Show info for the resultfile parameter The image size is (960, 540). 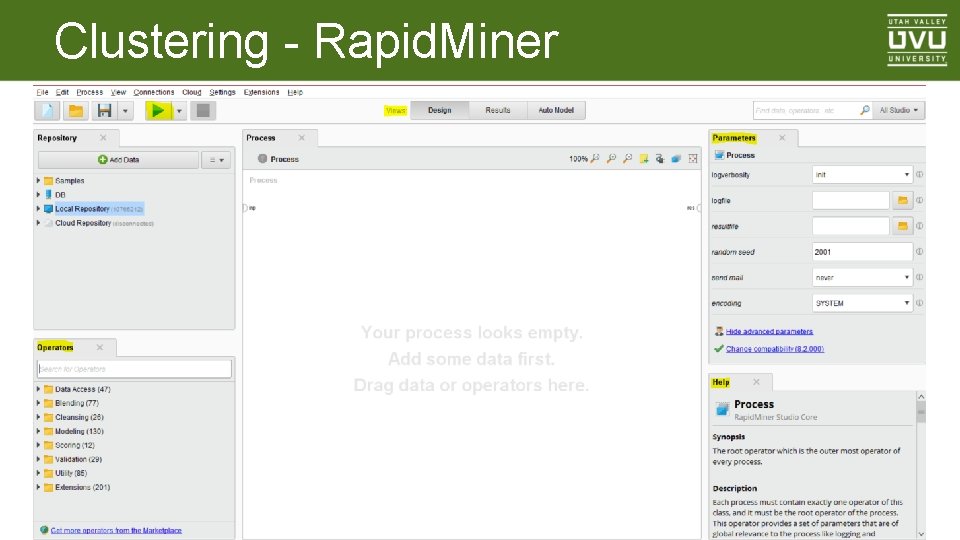[920, 226]
